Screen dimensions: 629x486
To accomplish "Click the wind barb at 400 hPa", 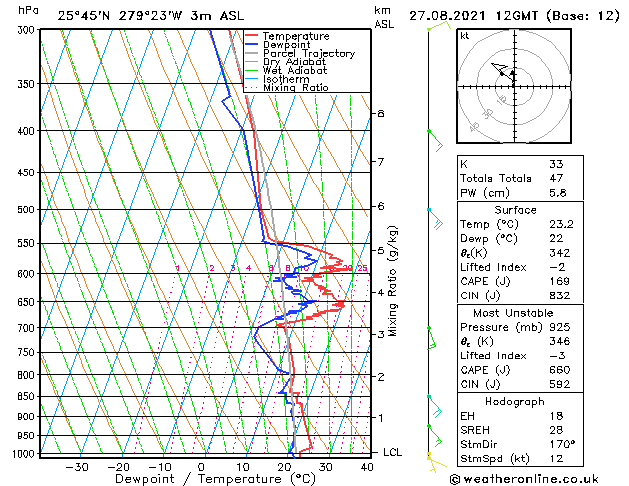I will point(436,141).
